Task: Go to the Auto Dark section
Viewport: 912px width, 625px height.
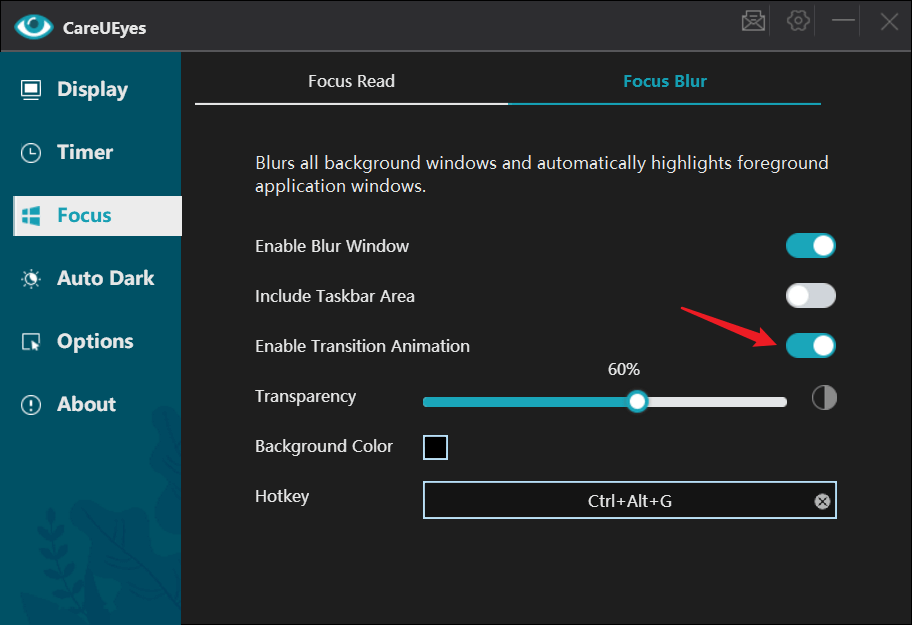Action: 97,278
